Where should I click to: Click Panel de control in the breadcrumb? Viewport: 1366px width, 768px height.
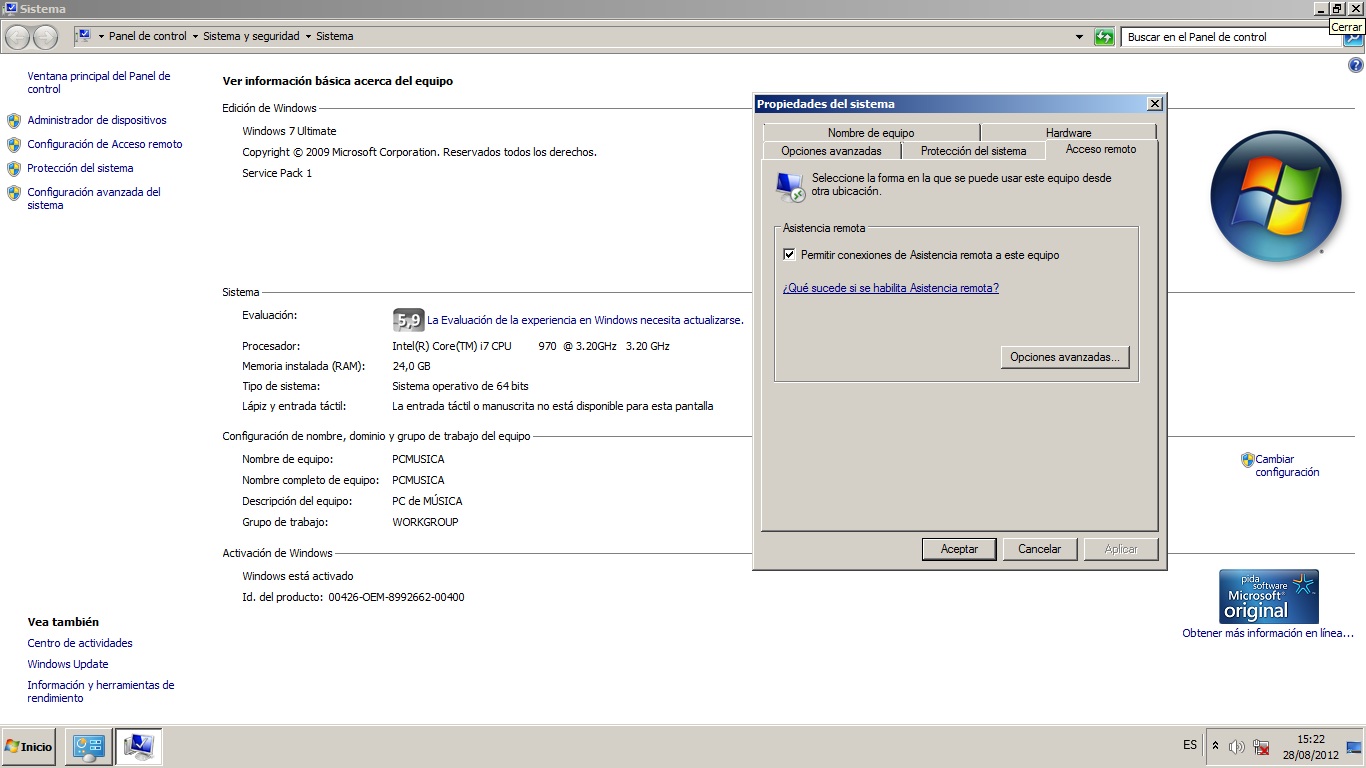click(148, 36)
